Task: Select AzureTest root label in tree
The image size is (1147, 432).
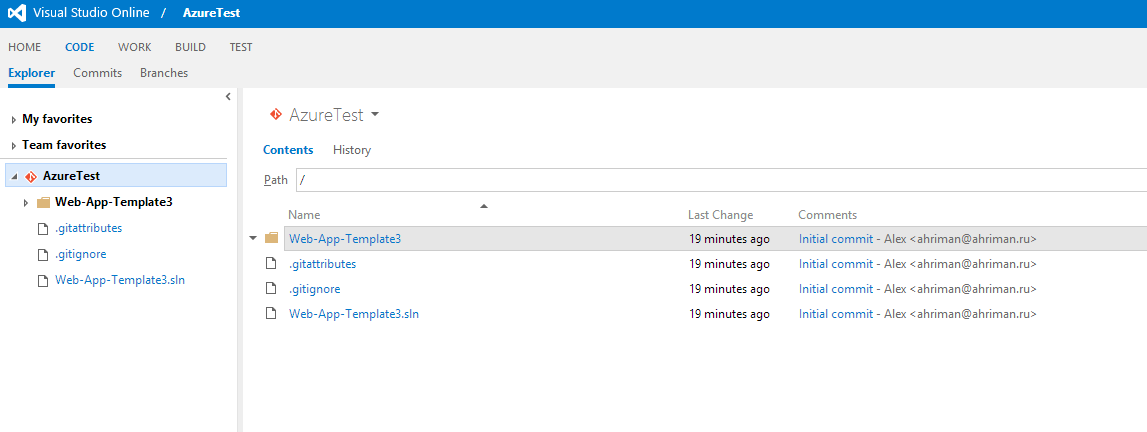Action: 72,175
